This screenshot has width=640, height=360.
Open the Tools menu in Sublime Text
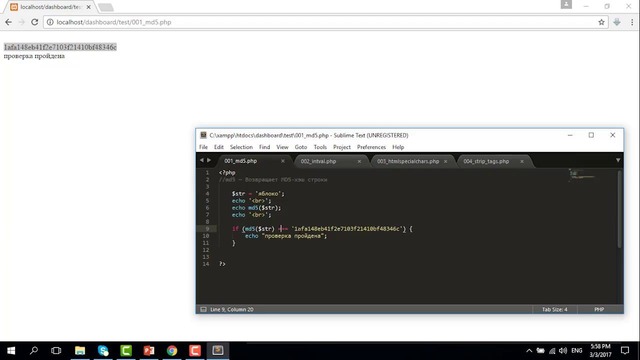click(x=320, y=147)
